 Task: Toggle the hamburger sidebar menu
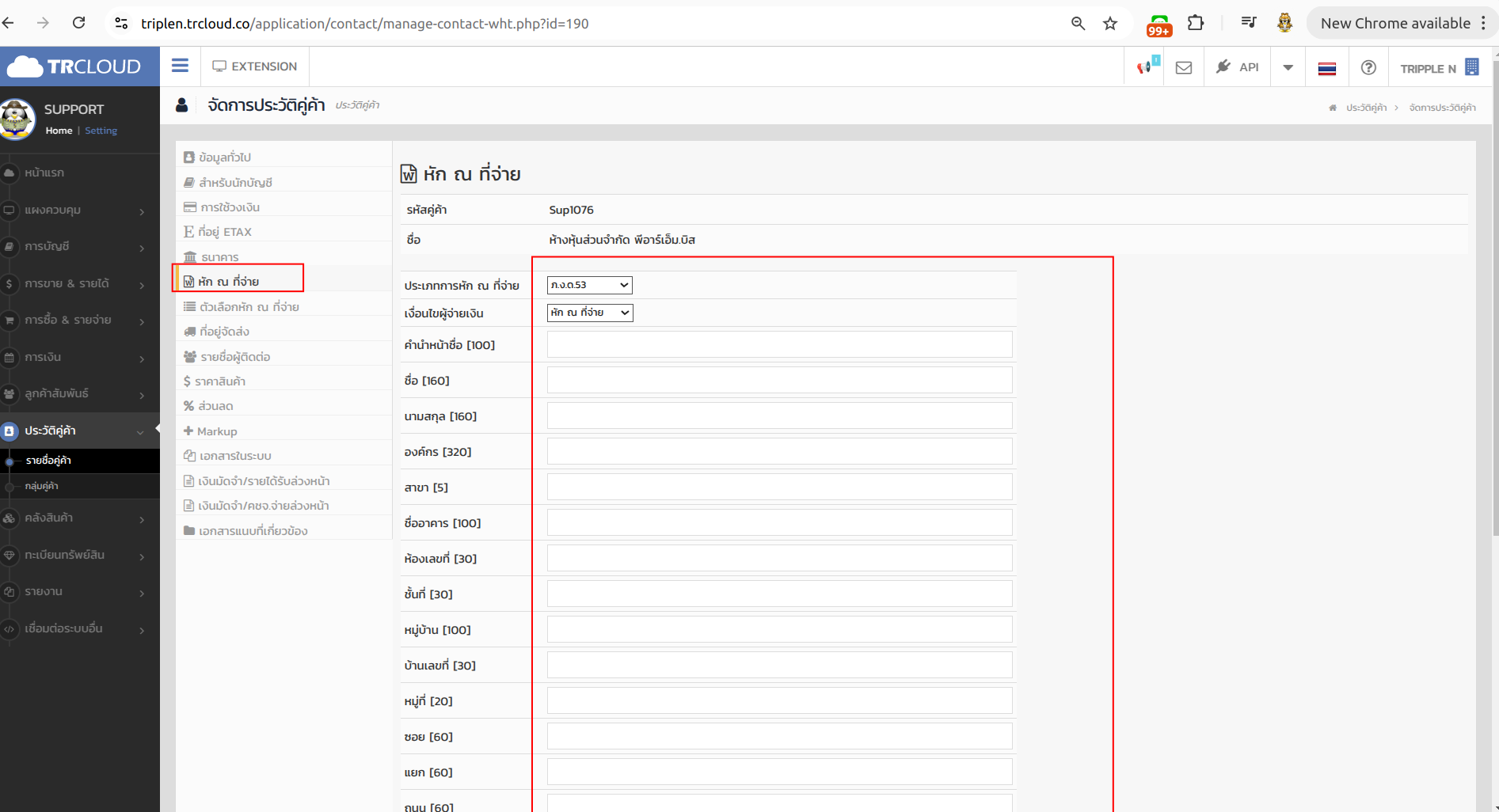180,66
